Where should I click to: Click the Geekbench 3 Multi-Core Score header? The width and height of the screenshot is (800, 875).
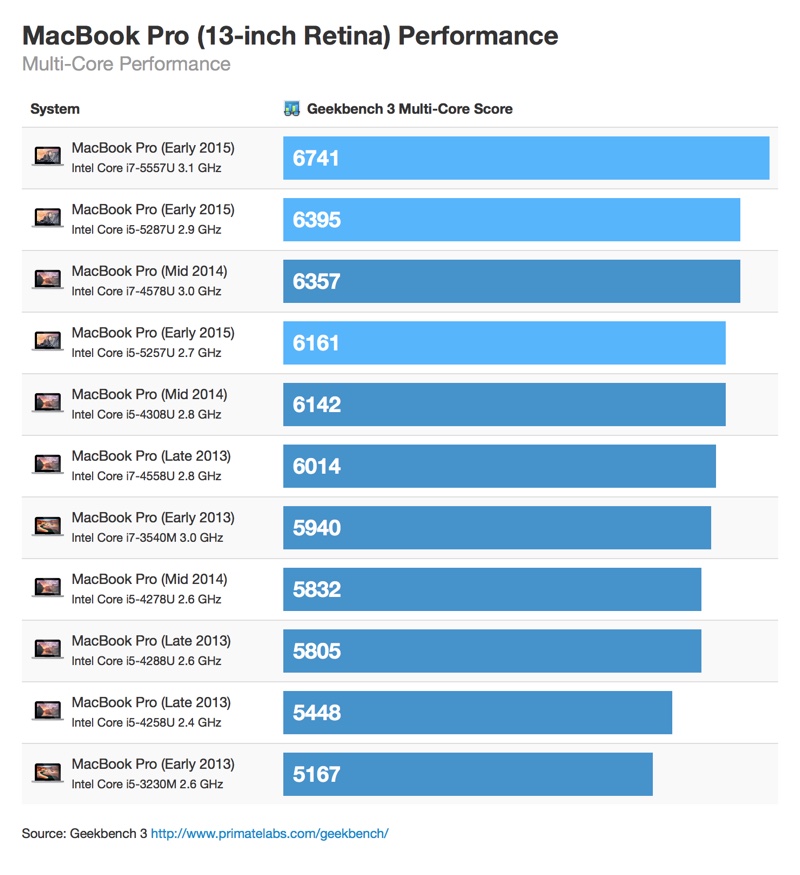409,109
